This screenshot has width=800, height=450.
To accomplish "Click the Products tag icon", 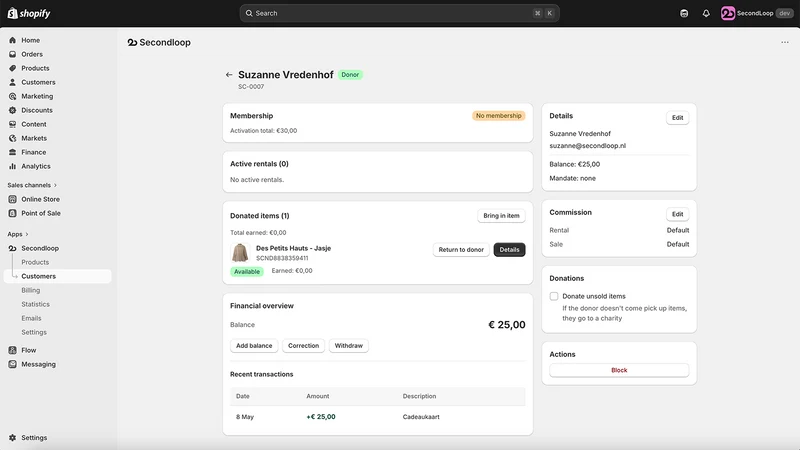I will pos(12,68).
